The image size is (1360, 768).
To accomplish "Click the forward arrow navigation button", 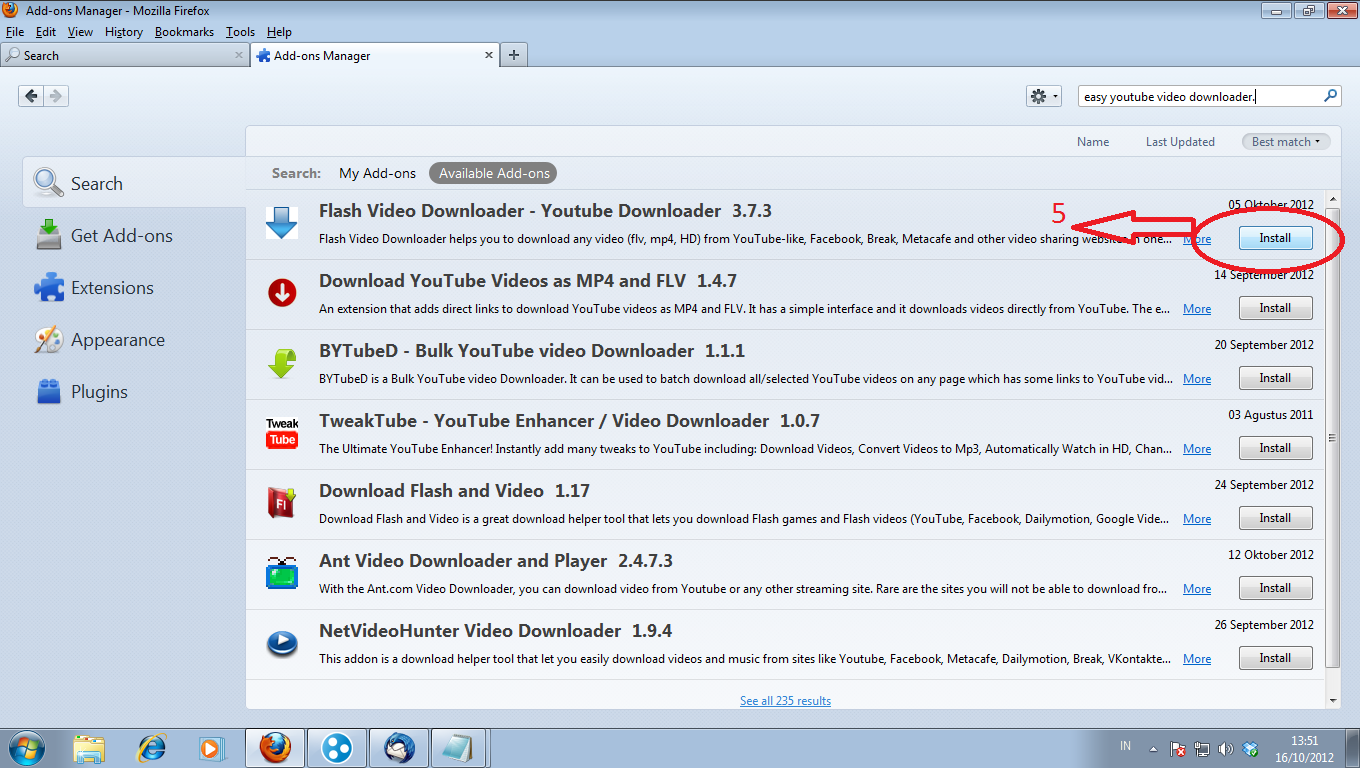I will [x=56, y=96].
